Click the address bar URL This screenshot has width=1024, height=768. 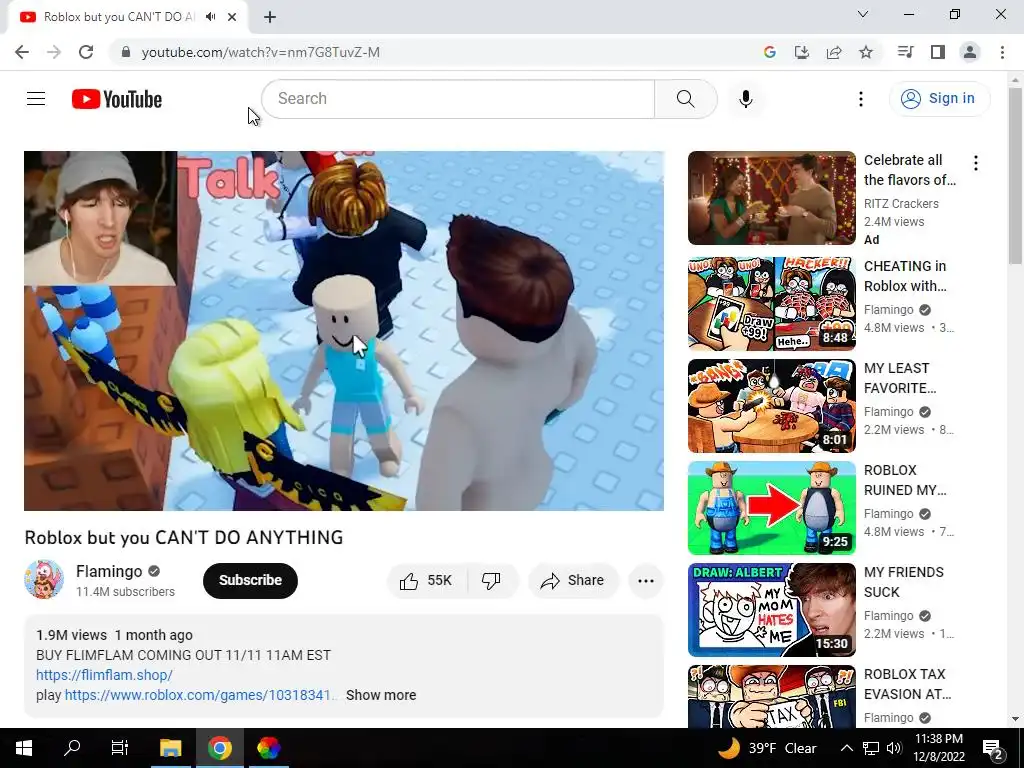261,52
